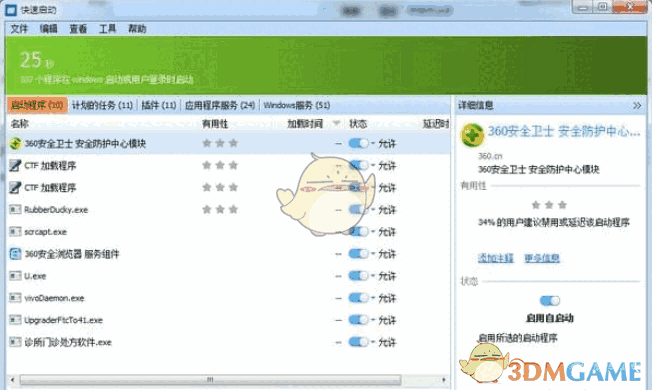Click the 更多信息 link
The width and height of the screenshot is (652, 390).
tap(541, 258)
